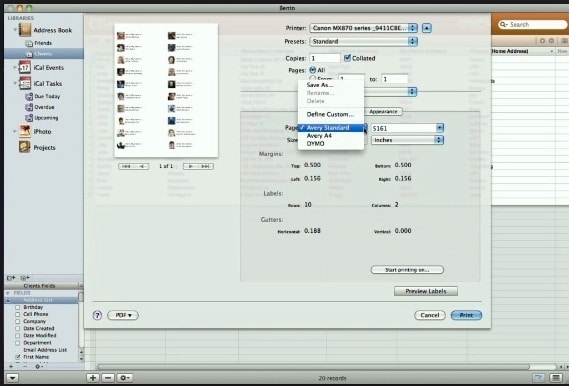Click the Copies input field

325,58
